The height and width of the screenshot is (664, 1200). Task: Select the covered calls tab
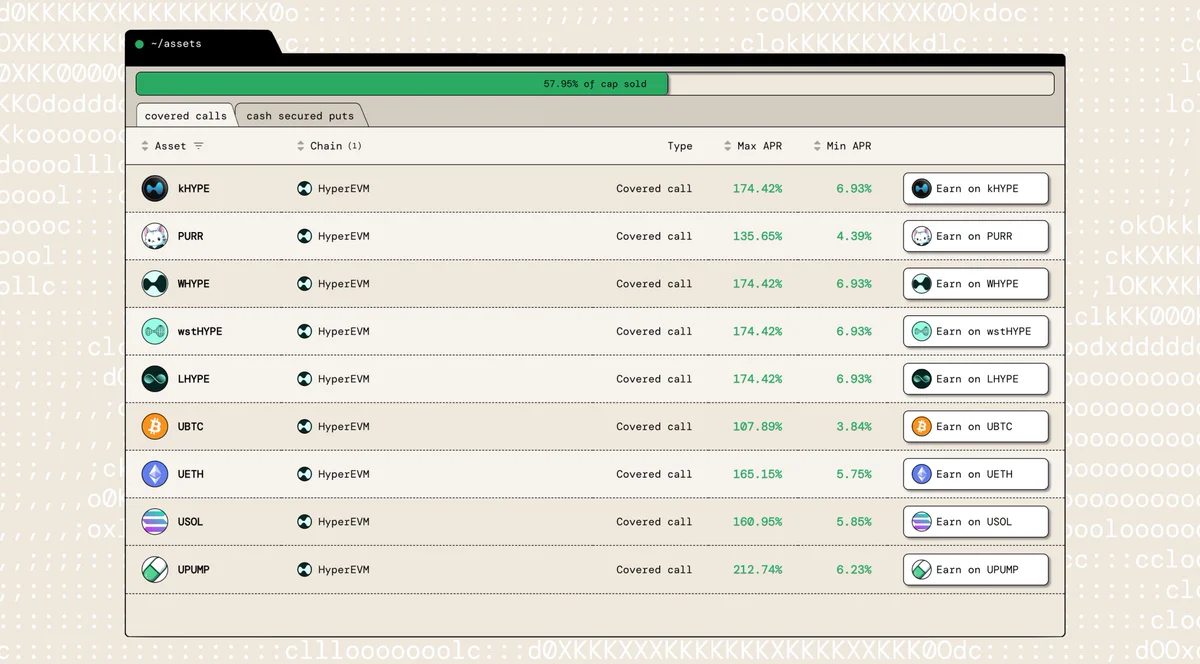coord(185,116)
